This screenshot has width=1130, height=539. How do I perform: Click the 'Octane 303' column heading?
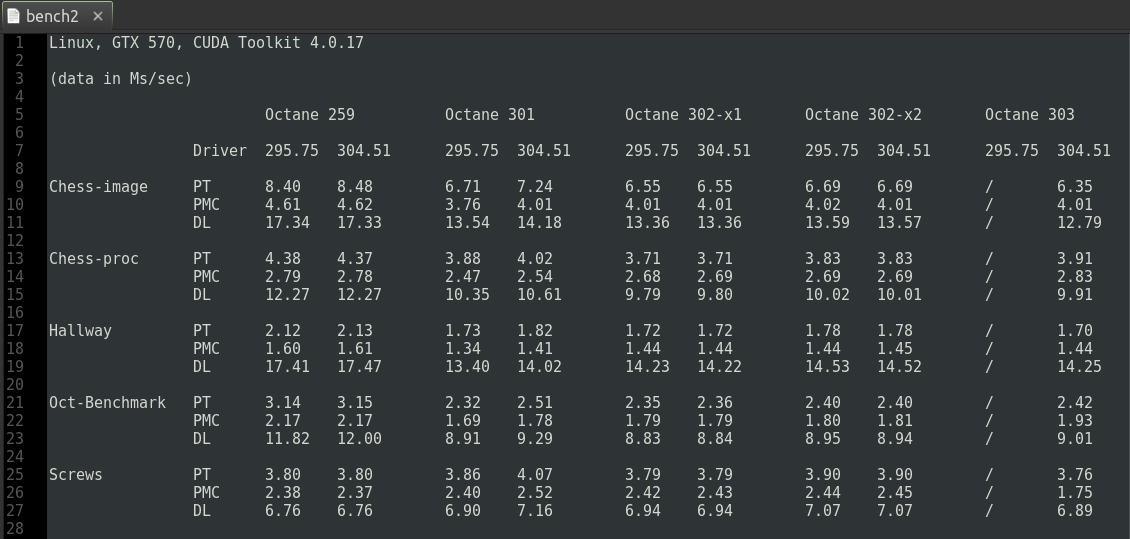tap(1029, 115)
